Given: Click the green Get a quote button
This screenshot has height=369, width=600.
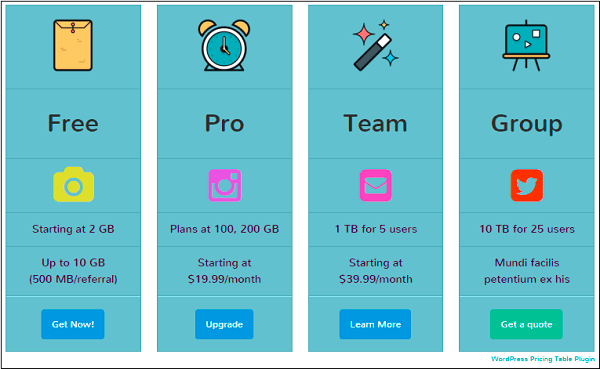Looking at the screenshot, I should 526,324.
